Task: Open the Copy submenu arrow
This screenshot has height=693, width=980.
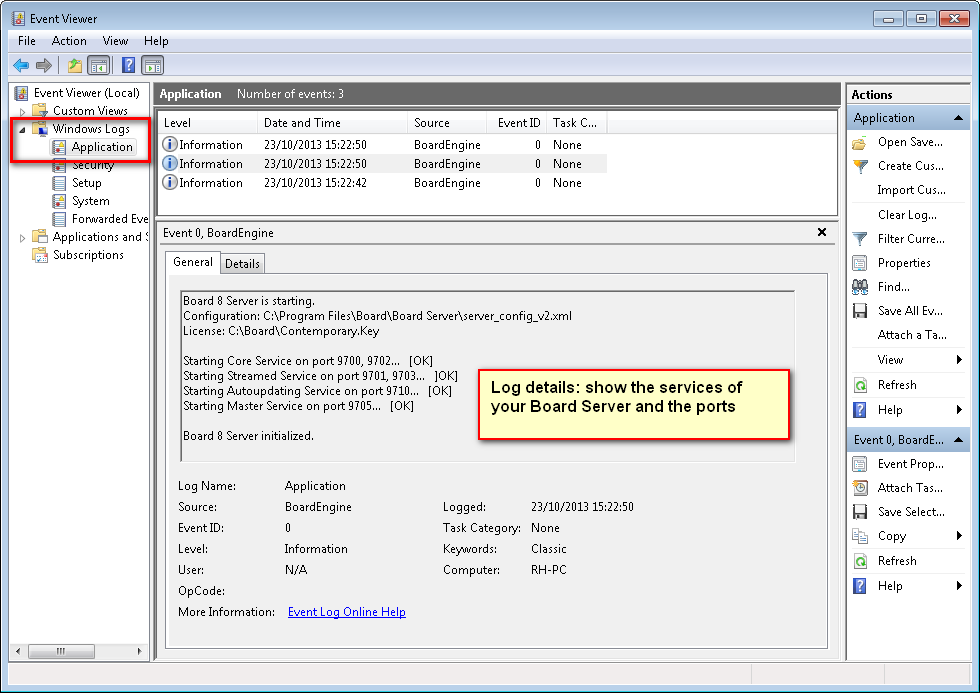Action: [959, 536]
